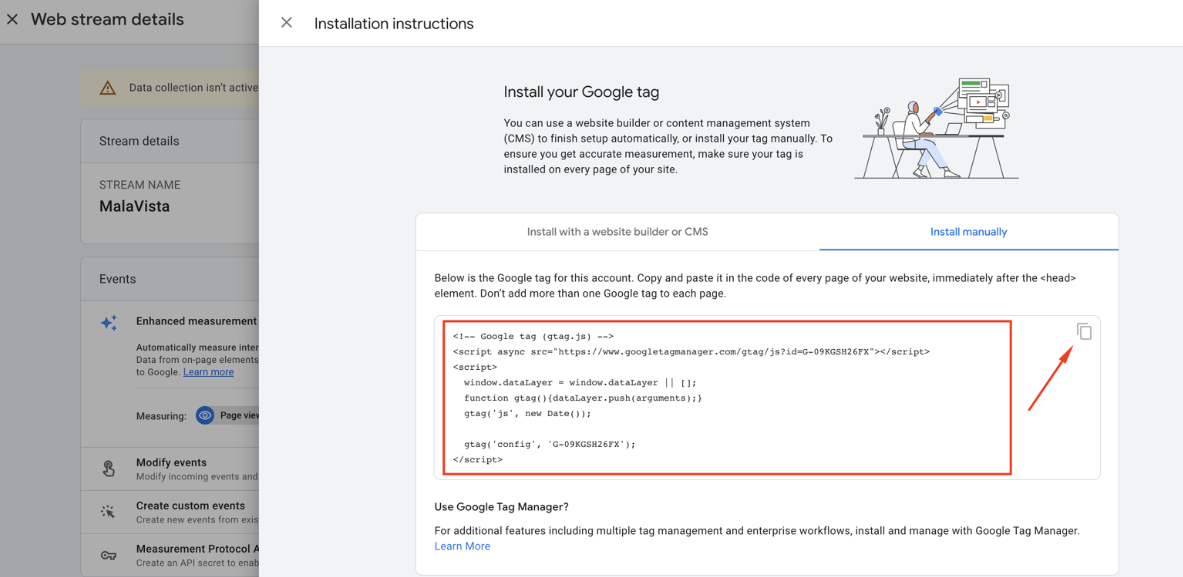Switch to Install with a website builder tab
Image resolution: width=1183 pixels, height=577 pixels.
point(617,232)
